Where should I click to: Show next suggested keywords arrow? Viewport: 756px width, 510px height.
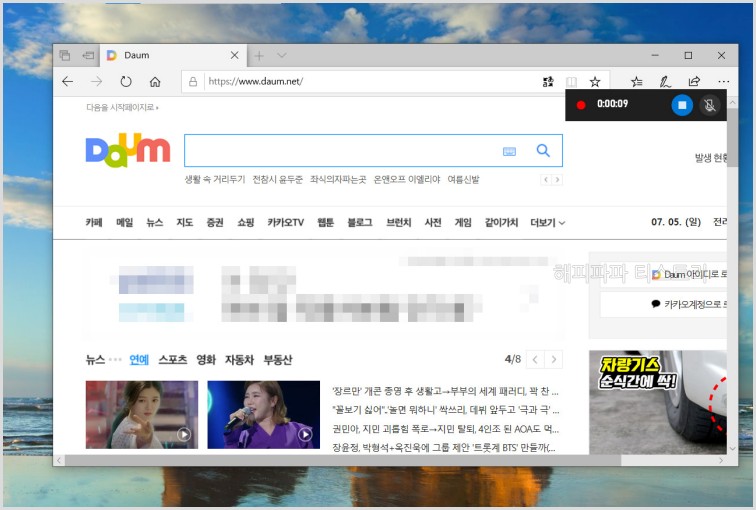[557, 179]
